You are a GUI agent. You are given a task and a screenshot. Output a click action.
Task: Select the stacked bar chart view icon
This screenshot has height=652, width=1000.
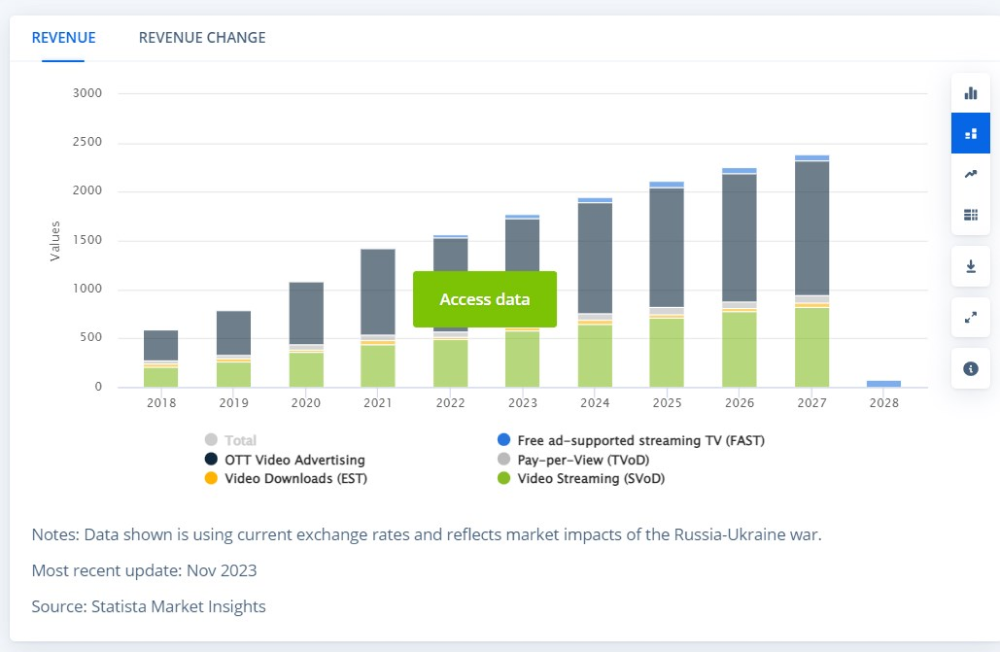[x=970, y=133]
